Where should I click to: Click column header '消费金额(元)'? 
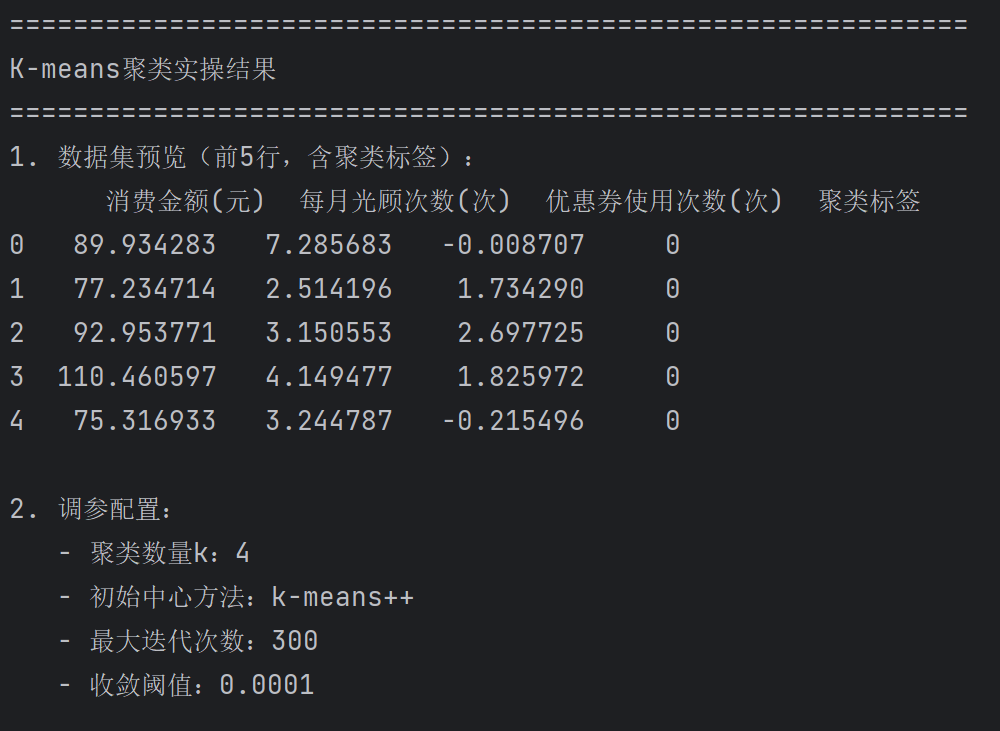coord(185,201)
